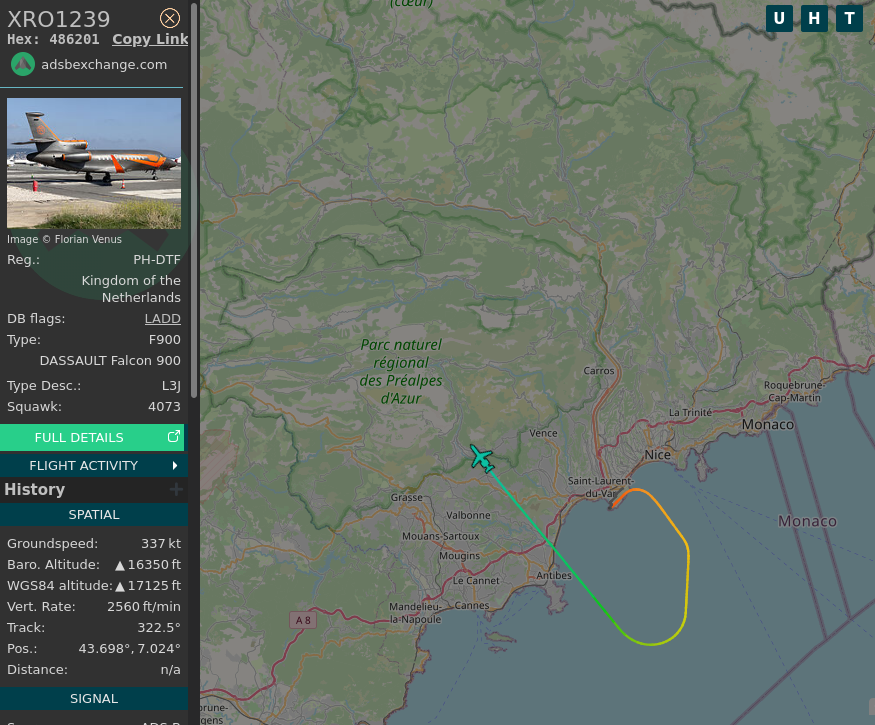Click the A8 highway marker on map
875x725 pixels.
pos(303,620)
